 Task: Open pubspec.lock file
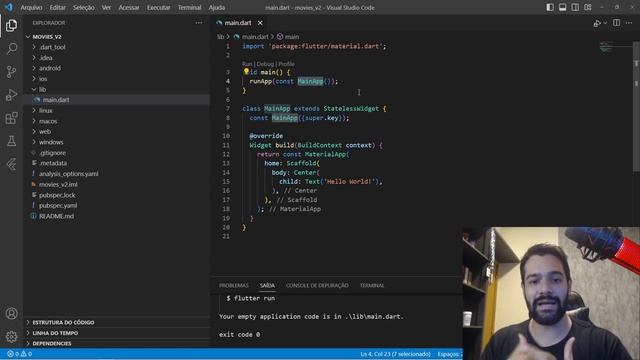click(116, 195)
